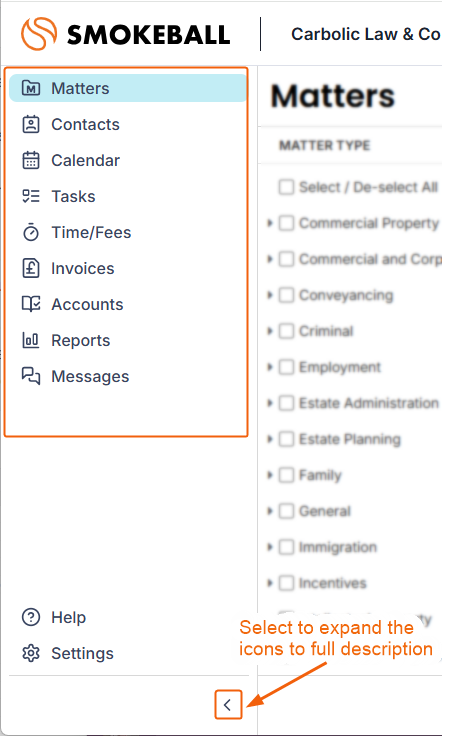Collapse the sidebar with the chevron button
The image size is (460, 736).
point(228,705)
